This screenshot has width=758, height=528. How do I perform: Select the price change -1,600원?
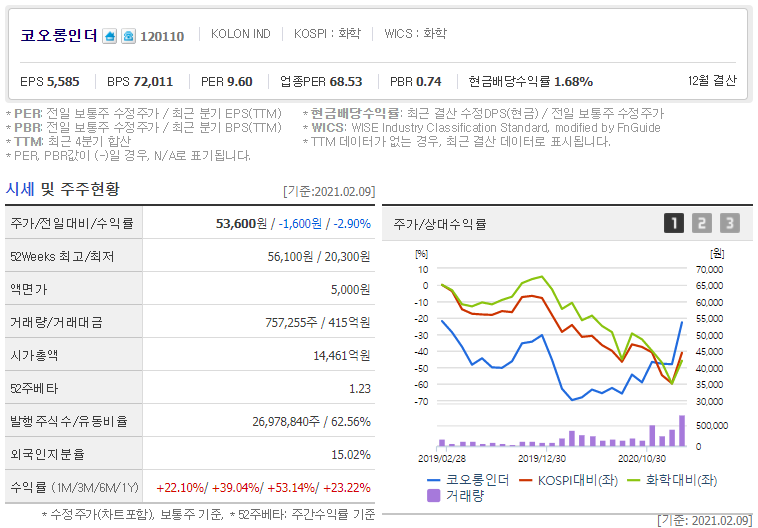tap(300, 223)
